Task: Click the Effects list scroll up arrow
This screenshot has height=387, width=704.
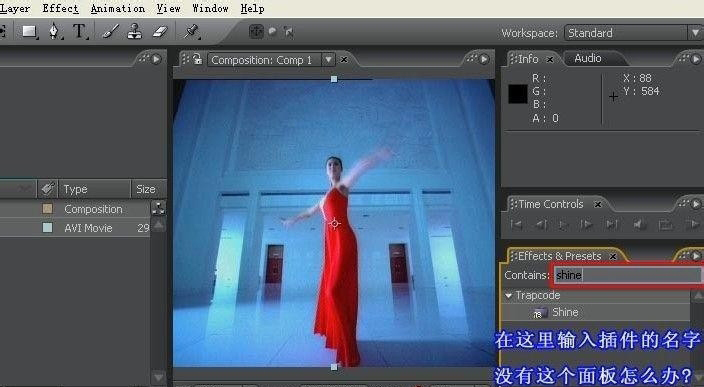Action: coord(698,296)
